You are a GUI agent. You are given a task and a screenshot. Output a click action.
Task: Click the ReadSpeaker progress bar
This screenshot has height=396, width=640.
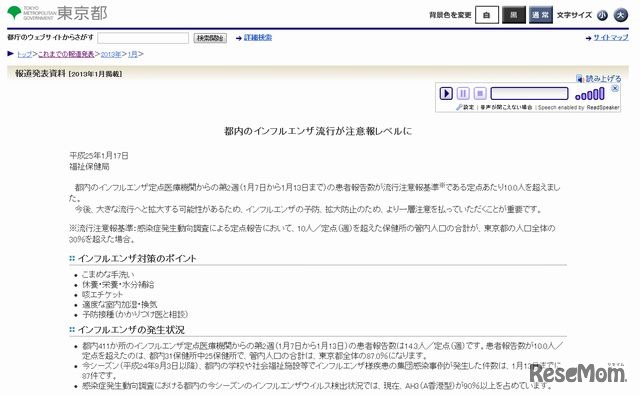(x=529, y=93)
